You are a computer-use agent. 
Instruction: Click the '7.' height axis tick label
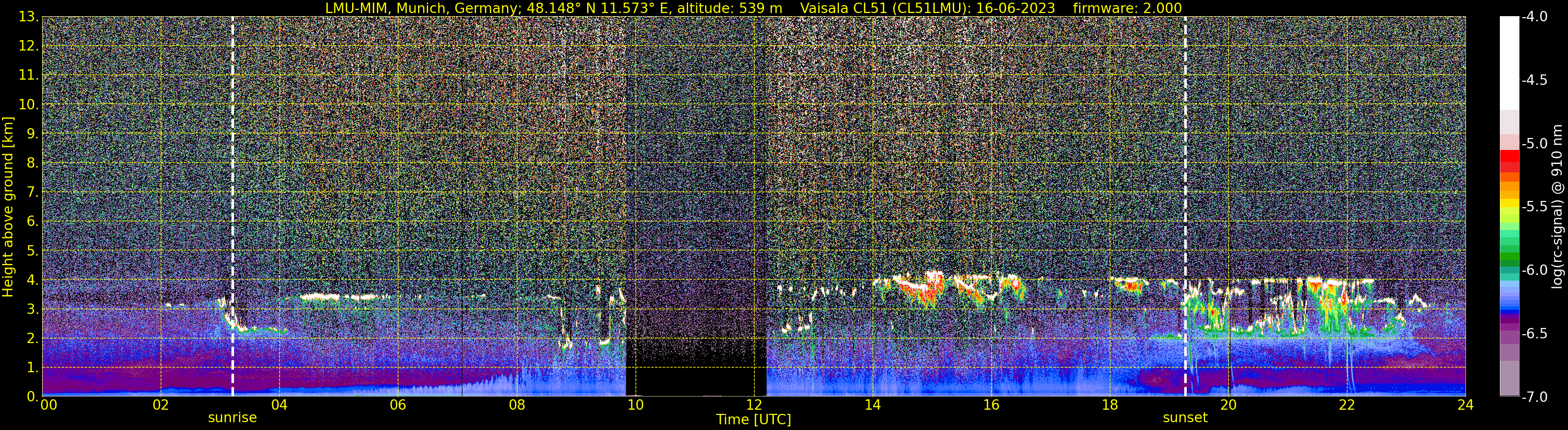[33, 192]
